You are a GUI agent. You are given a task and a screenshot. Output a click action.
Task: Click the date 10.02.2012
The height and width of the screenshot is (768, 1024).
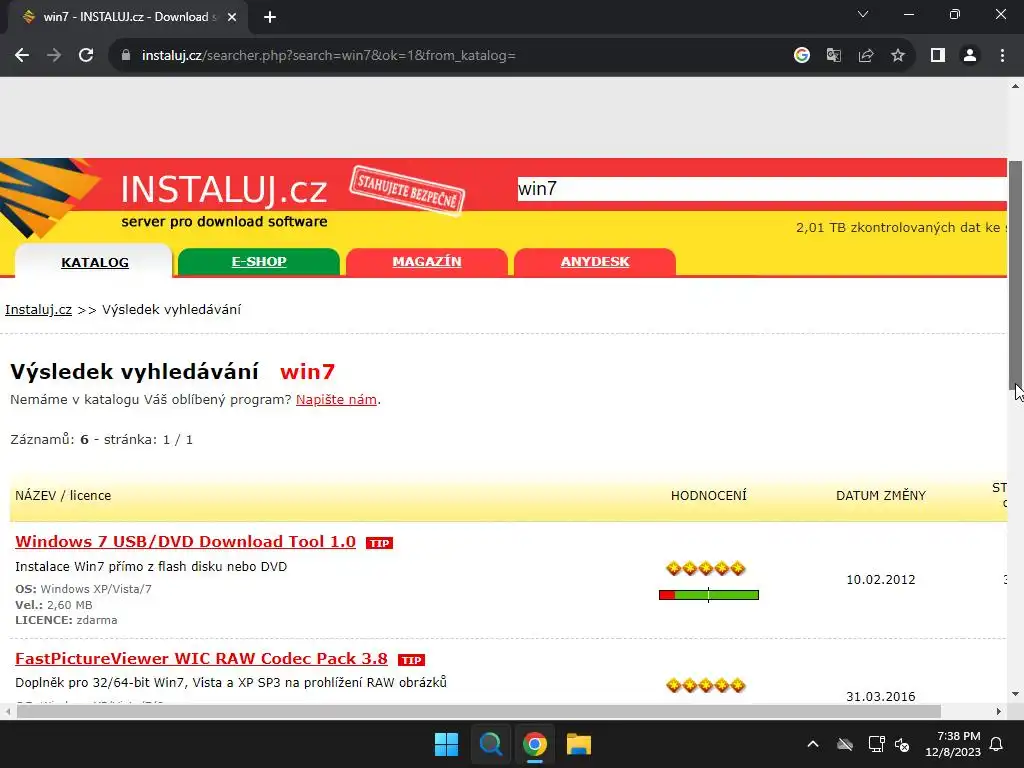click(881, 579)
